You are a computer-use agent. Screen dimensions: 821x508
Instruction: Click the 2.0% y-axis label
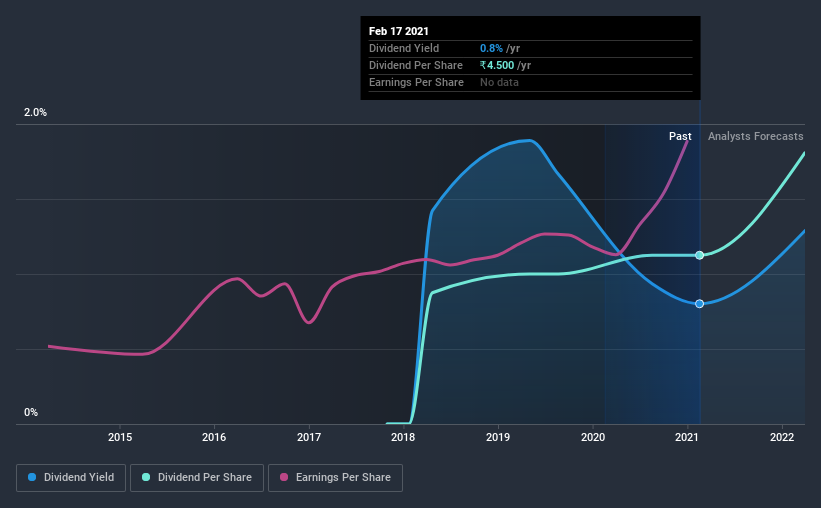tap(35, 112)
